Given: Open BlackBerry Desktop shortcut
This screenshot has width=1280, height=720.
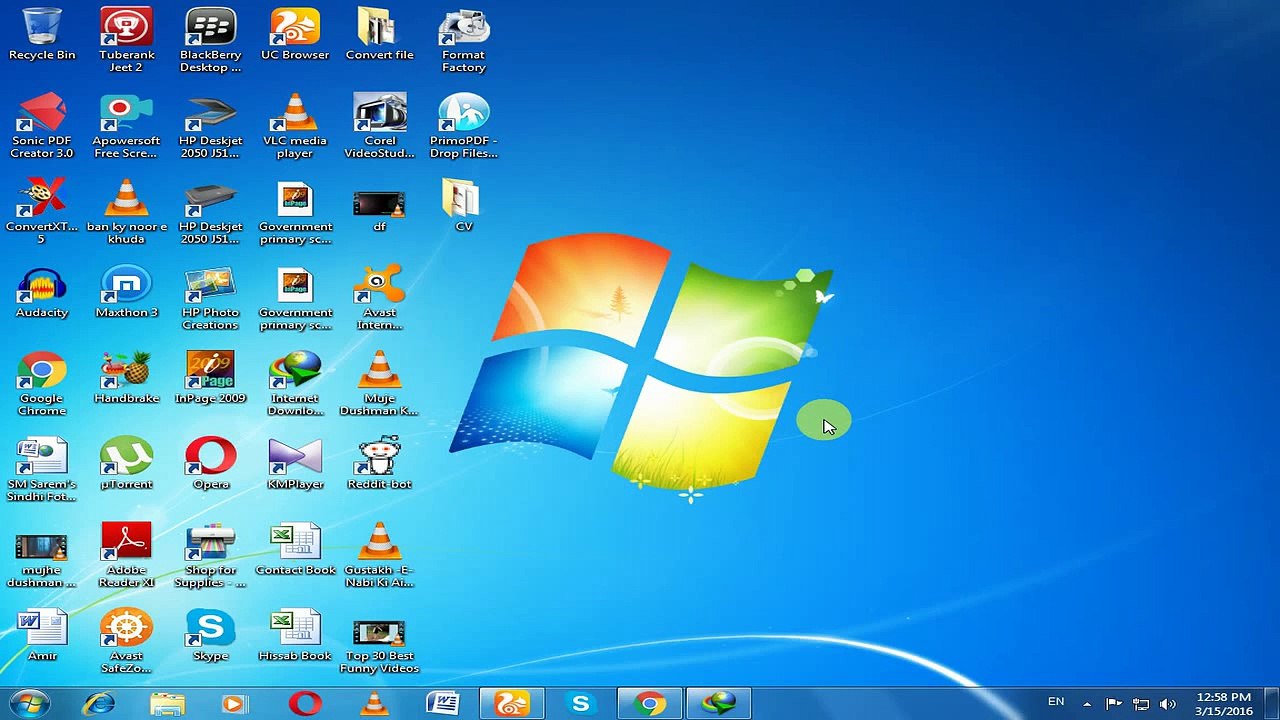Looking at the screenshot, I should (x=210, y=40).
